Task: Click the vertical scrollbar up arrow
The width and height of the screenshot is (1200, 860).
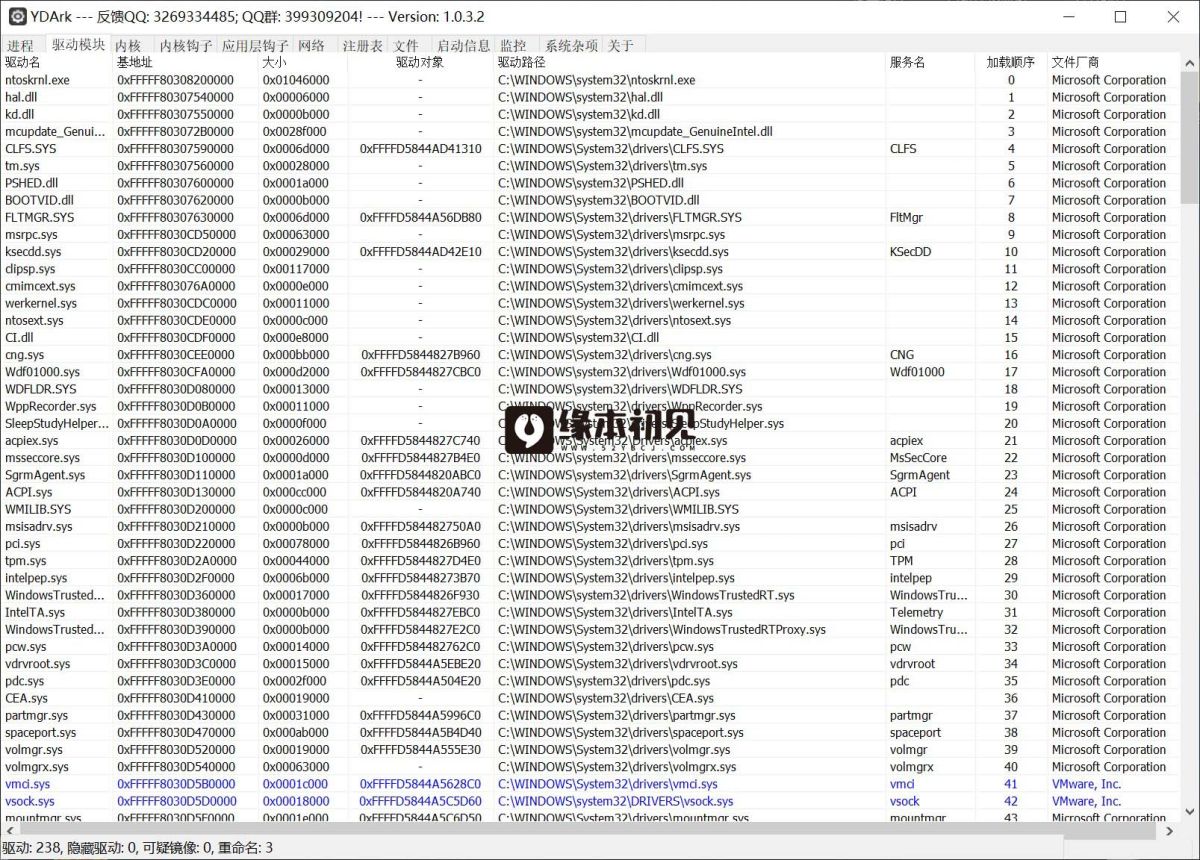Action: click(1188, 62)
